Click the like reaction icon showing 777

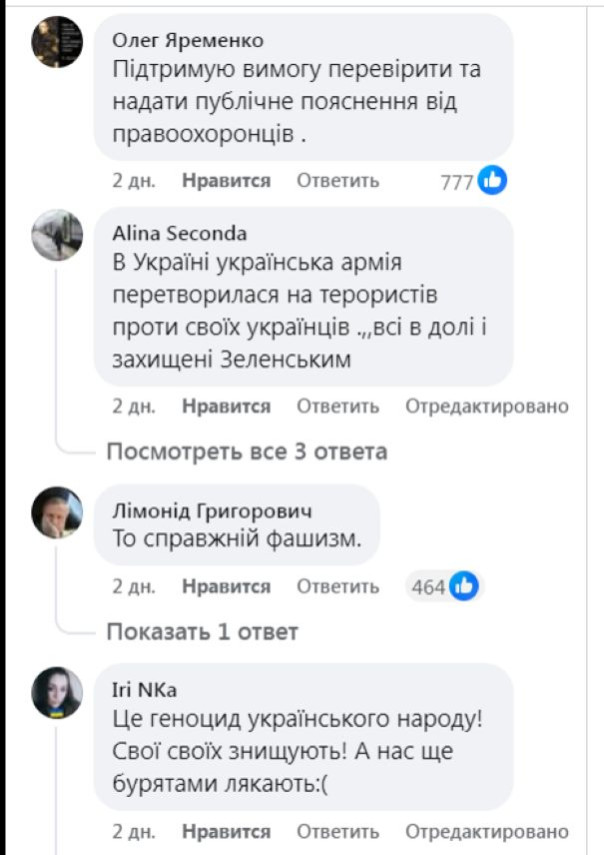point(492,180)
